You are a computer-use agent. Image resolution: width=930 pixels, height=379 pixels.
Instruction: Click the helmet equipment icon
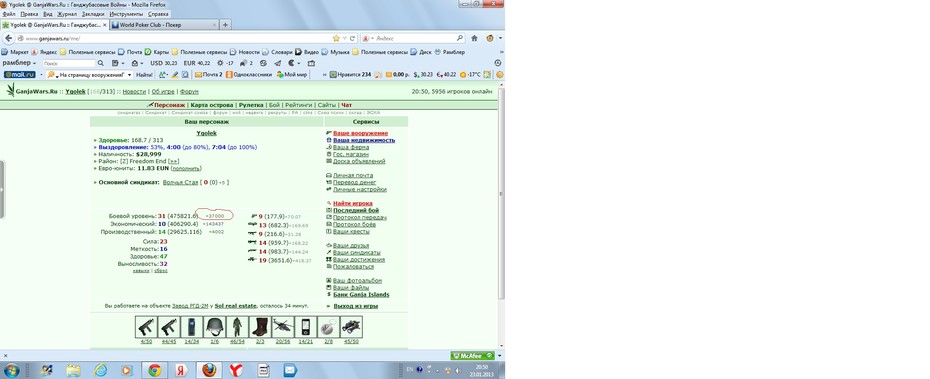point(214,327)
